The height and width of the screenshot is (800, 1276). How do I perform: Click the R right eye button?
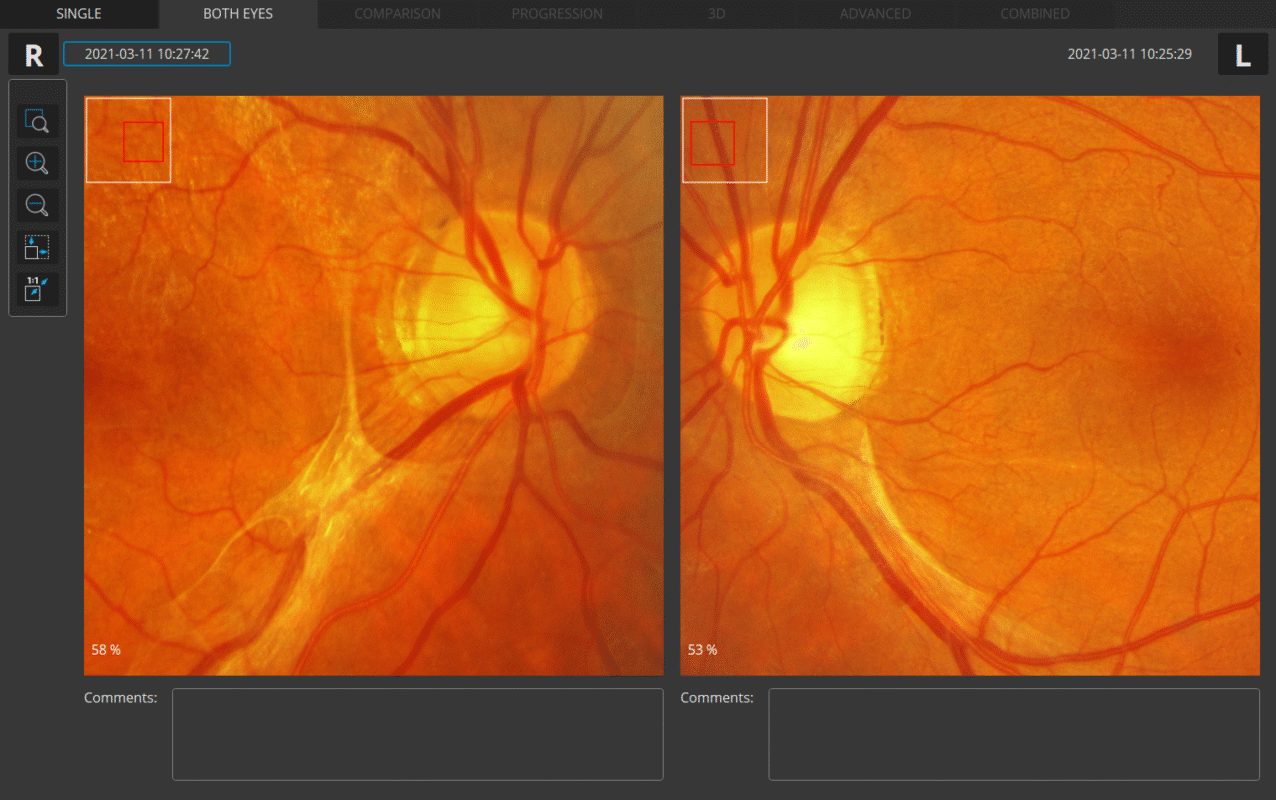(x=34, y=54)
